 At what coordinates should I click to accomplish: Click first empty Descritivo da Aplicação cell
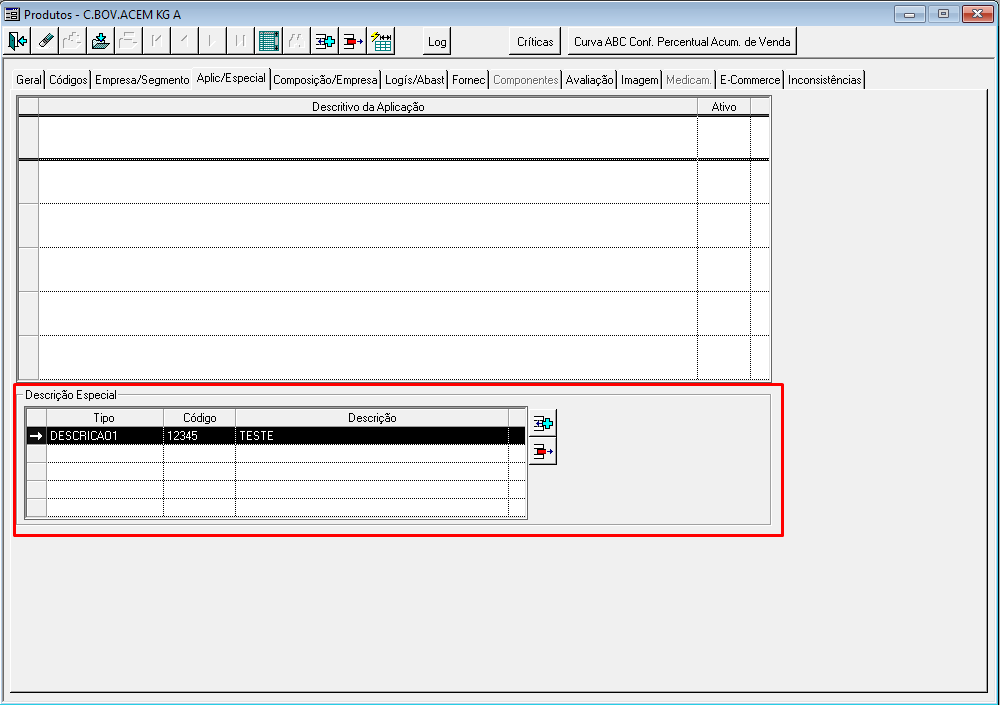[x=368, y=138]
